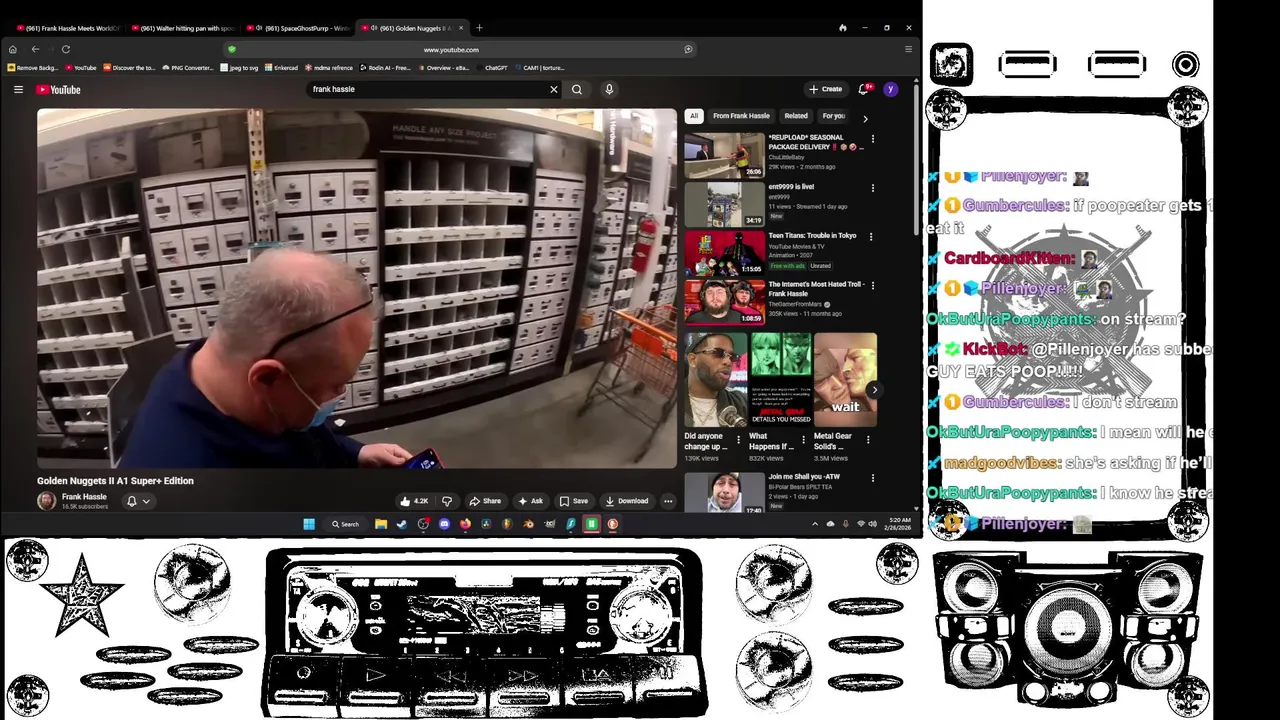1280x720 pixels.
Task: Show more filter chips with right chevron
Action: pos(865,118)
